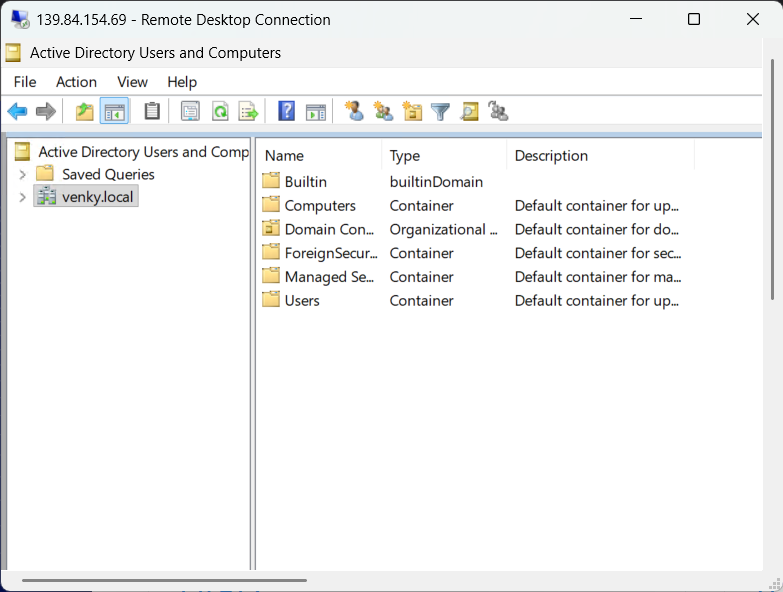Open Properties toolbar icon
This screenshot has width=783, height=592.
pyautogui.click(x=190, y=111)
